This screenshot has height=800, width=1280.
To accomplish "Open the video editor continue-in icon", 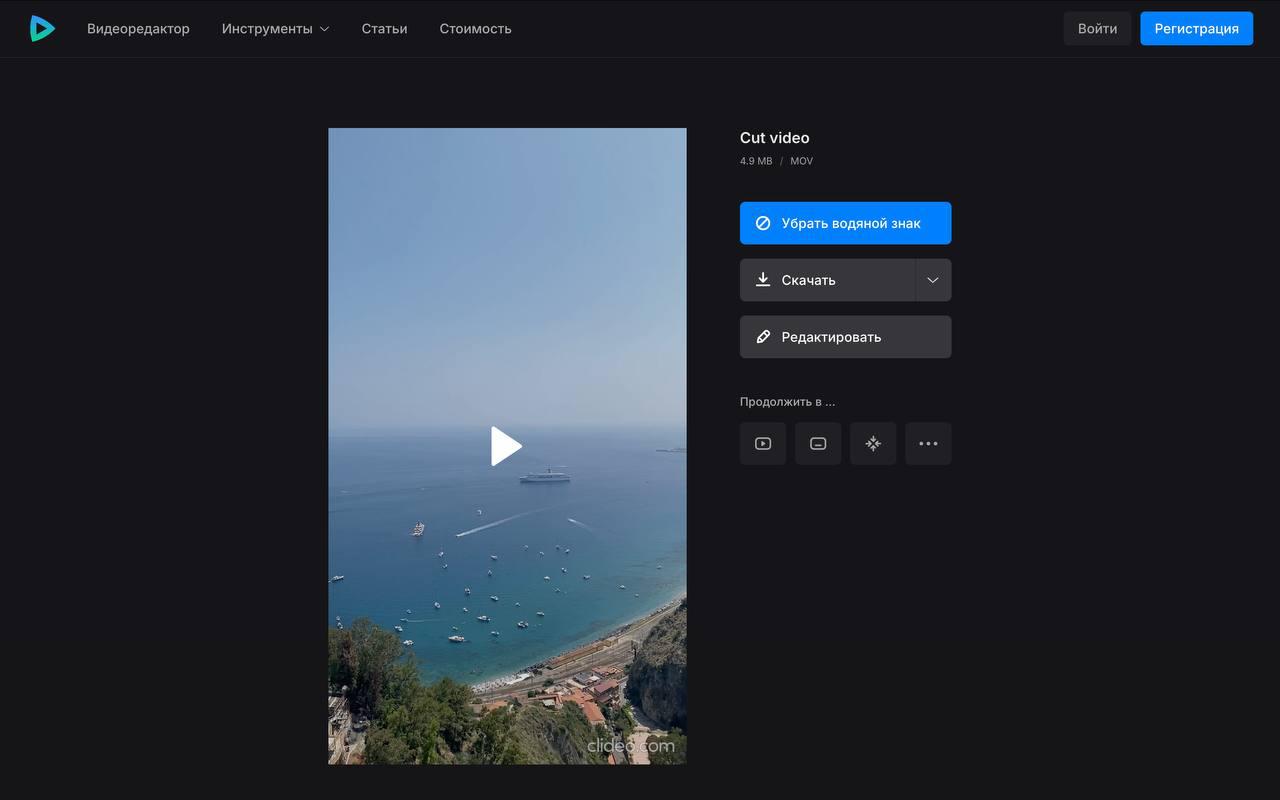I will click(763, 444).
